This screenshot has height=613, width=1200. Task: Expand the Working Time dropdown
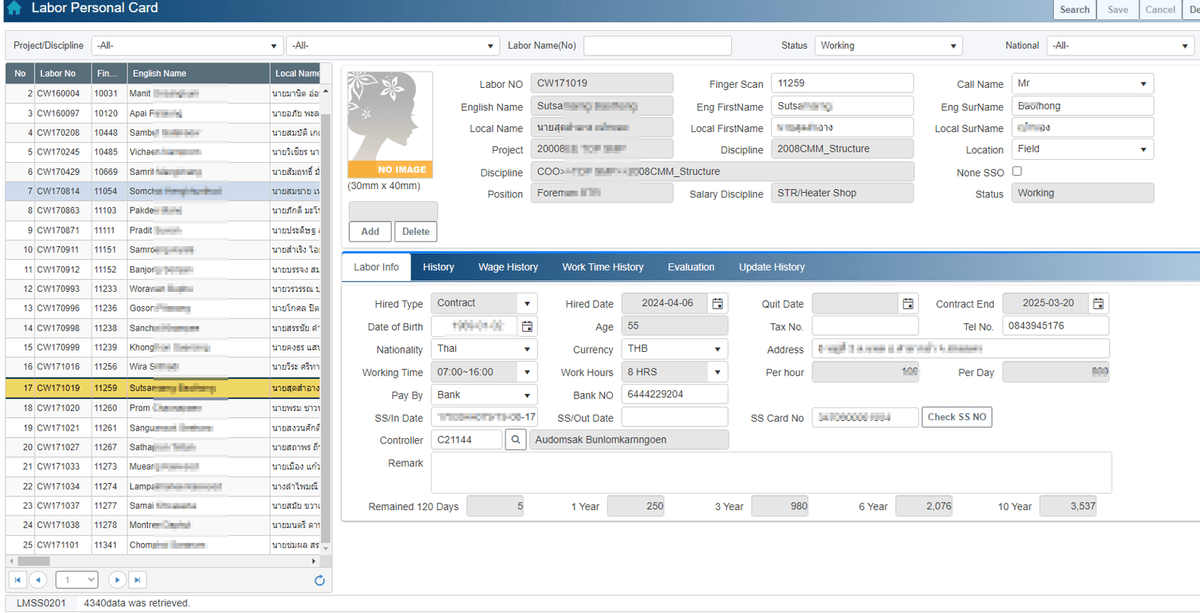tap(527, 373)
